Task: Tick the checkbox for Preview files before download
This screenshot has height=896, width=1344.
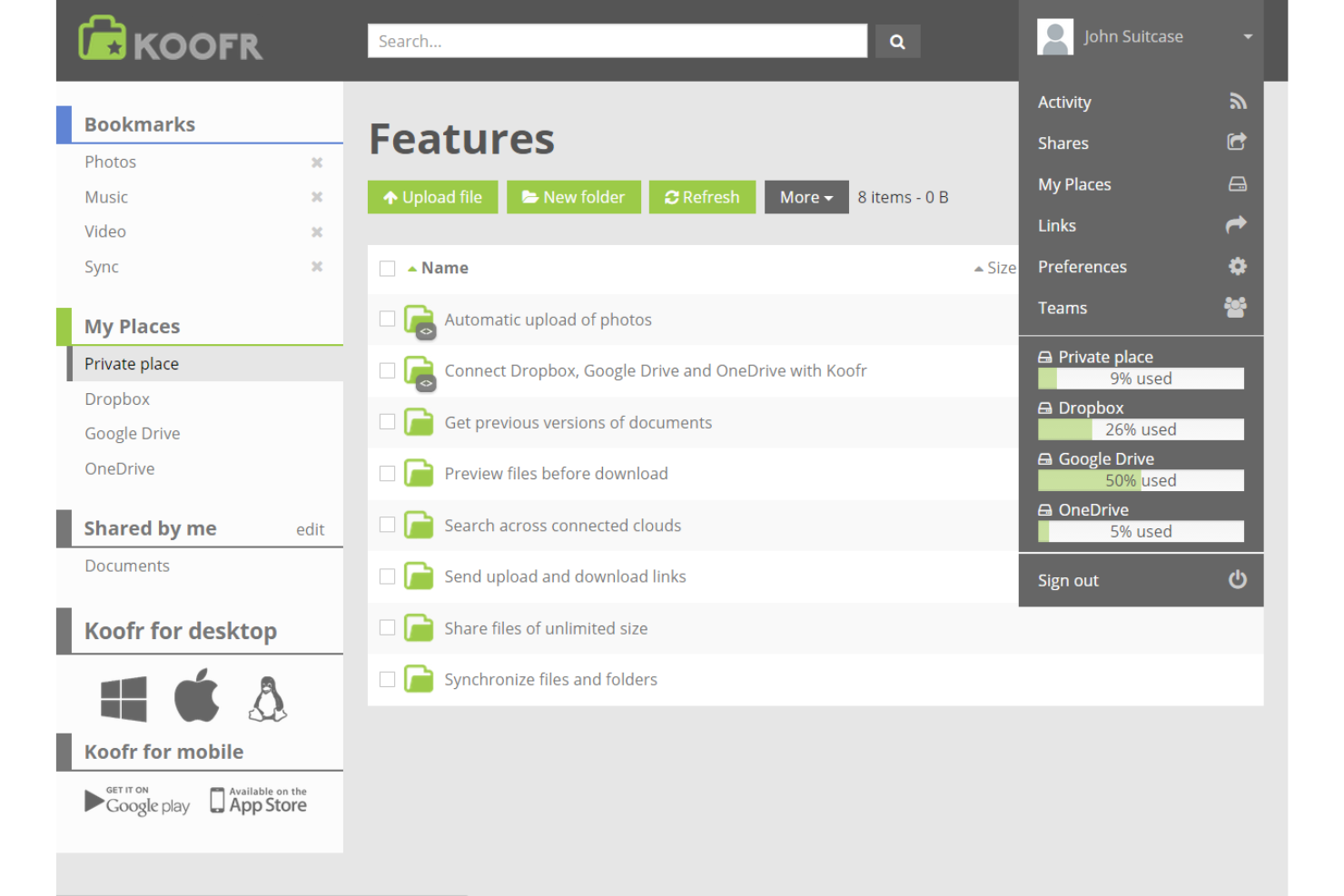Action: [388, 473]
